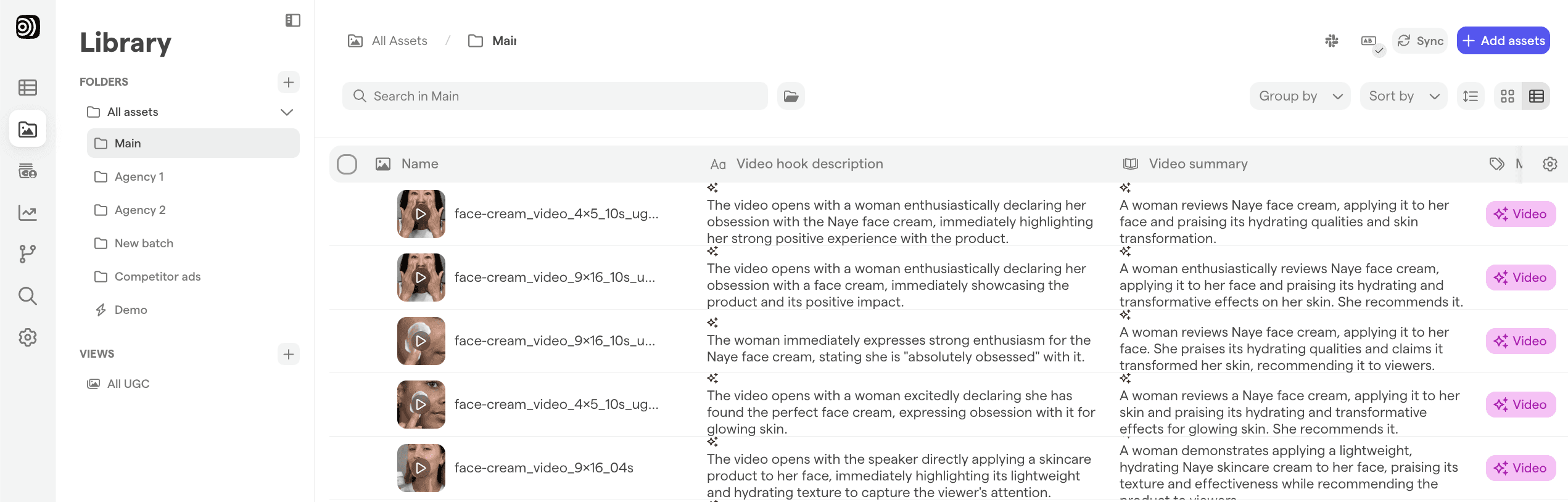Open the Agency 2 folder
Image resolution: width=1568 pixels, height=502 pixels.
pos(193,210)
